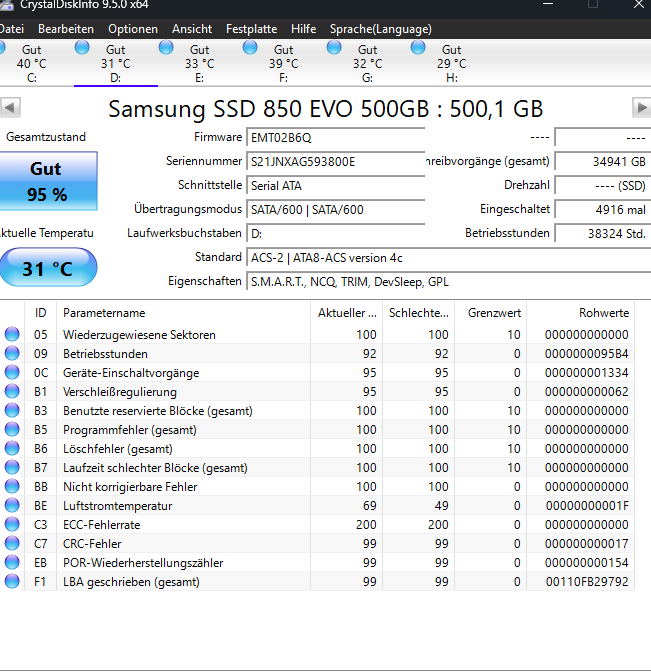Click status orb of Luftstromtemperatur row
The height and width of the screenshot is (672, 651).
click(12, 505)
